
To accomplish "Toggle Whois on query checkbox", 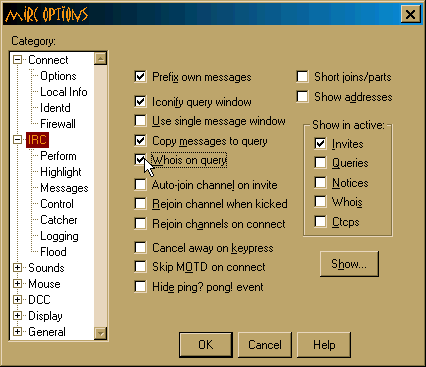I will point(140,160).
